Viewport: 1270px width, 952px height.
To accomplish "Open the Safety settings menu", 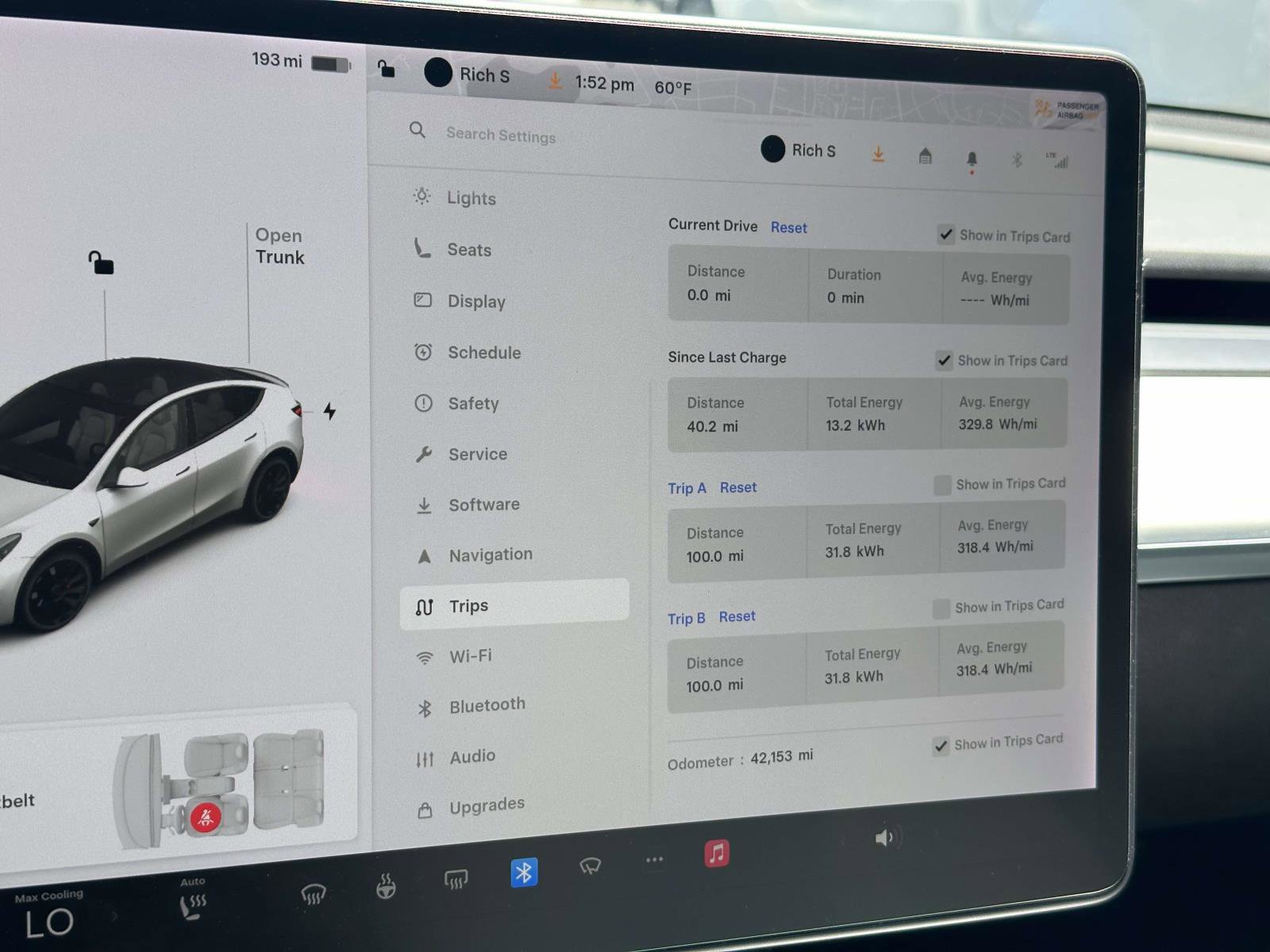I will pyautogui.click(x=457, y=403).
